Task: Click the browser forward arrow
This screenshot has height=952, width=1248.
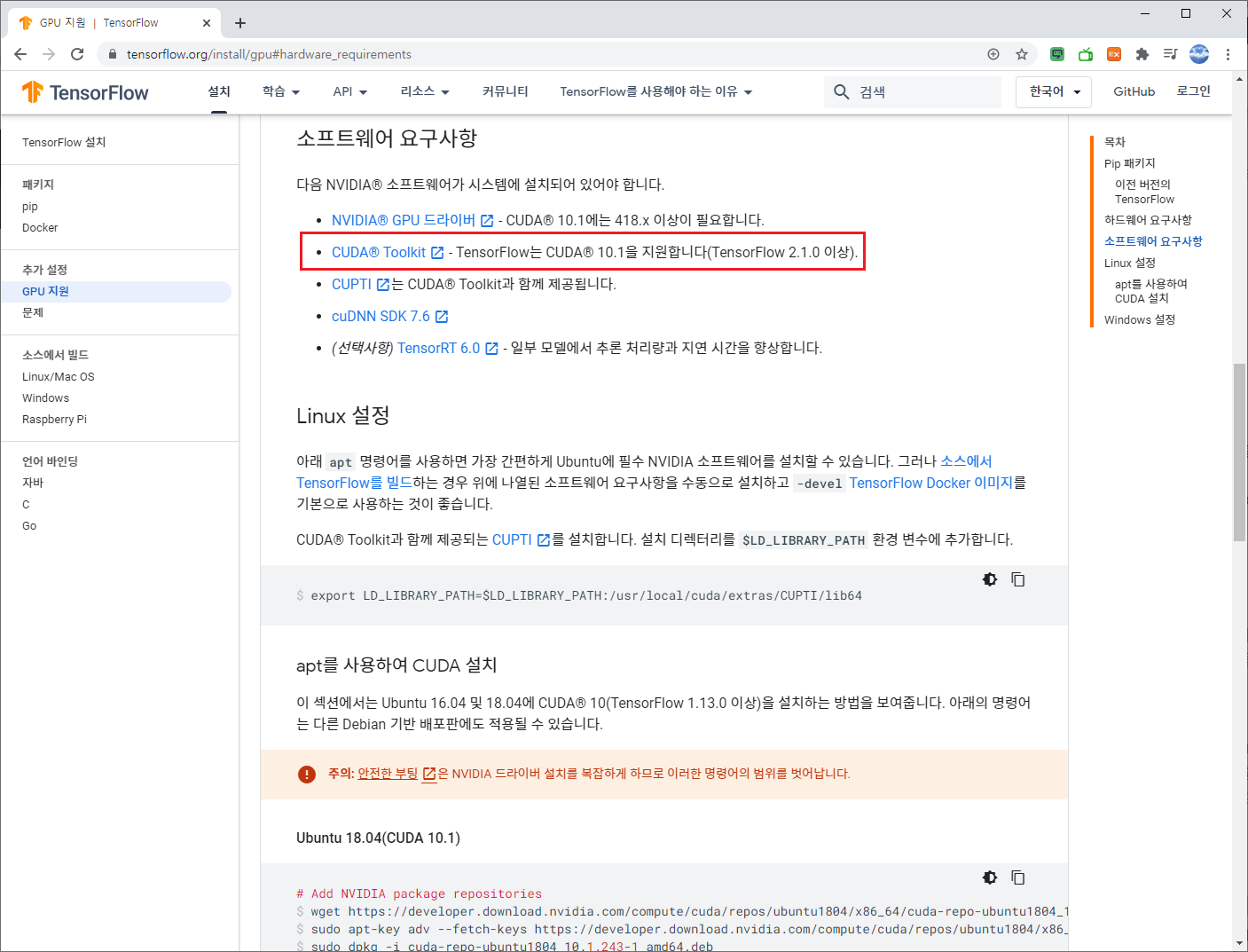Action: click(x=49, y=54)
